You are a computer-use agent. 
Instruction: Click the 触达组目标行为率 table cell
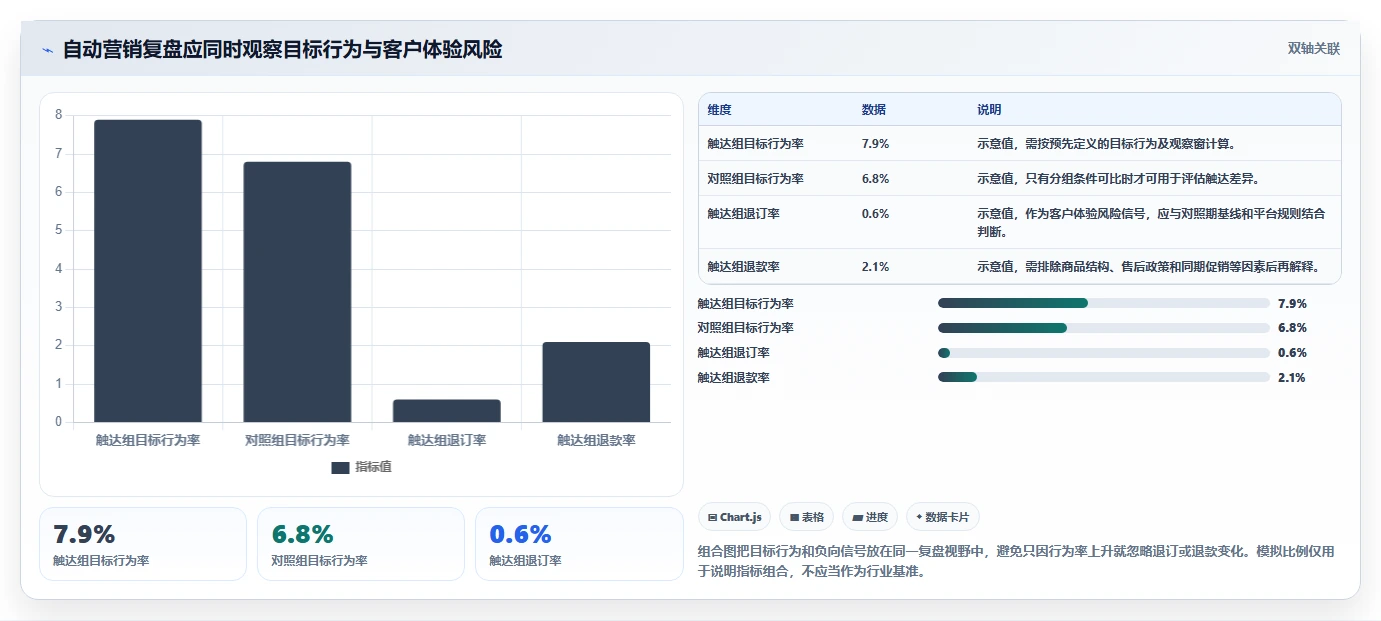[755, 144]
